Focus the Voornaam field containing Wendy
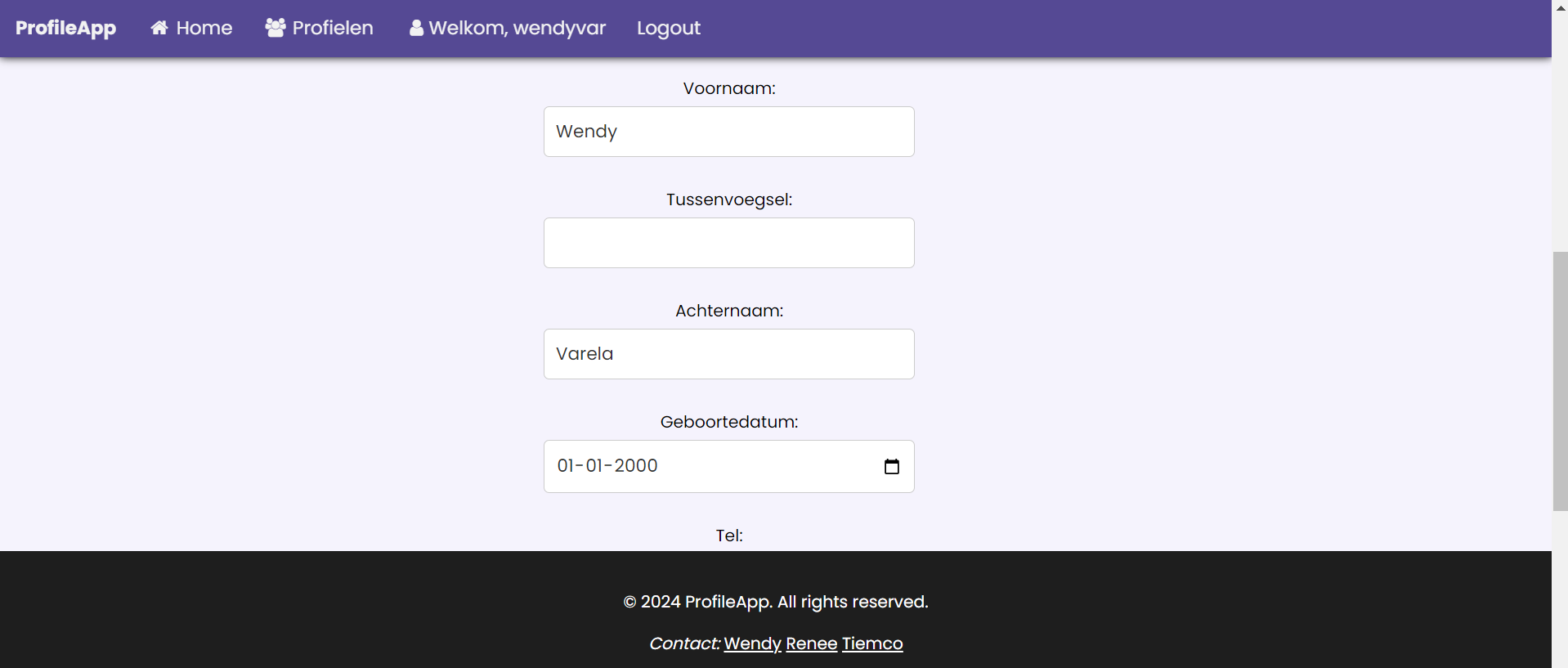 click(x=728, y=132)
